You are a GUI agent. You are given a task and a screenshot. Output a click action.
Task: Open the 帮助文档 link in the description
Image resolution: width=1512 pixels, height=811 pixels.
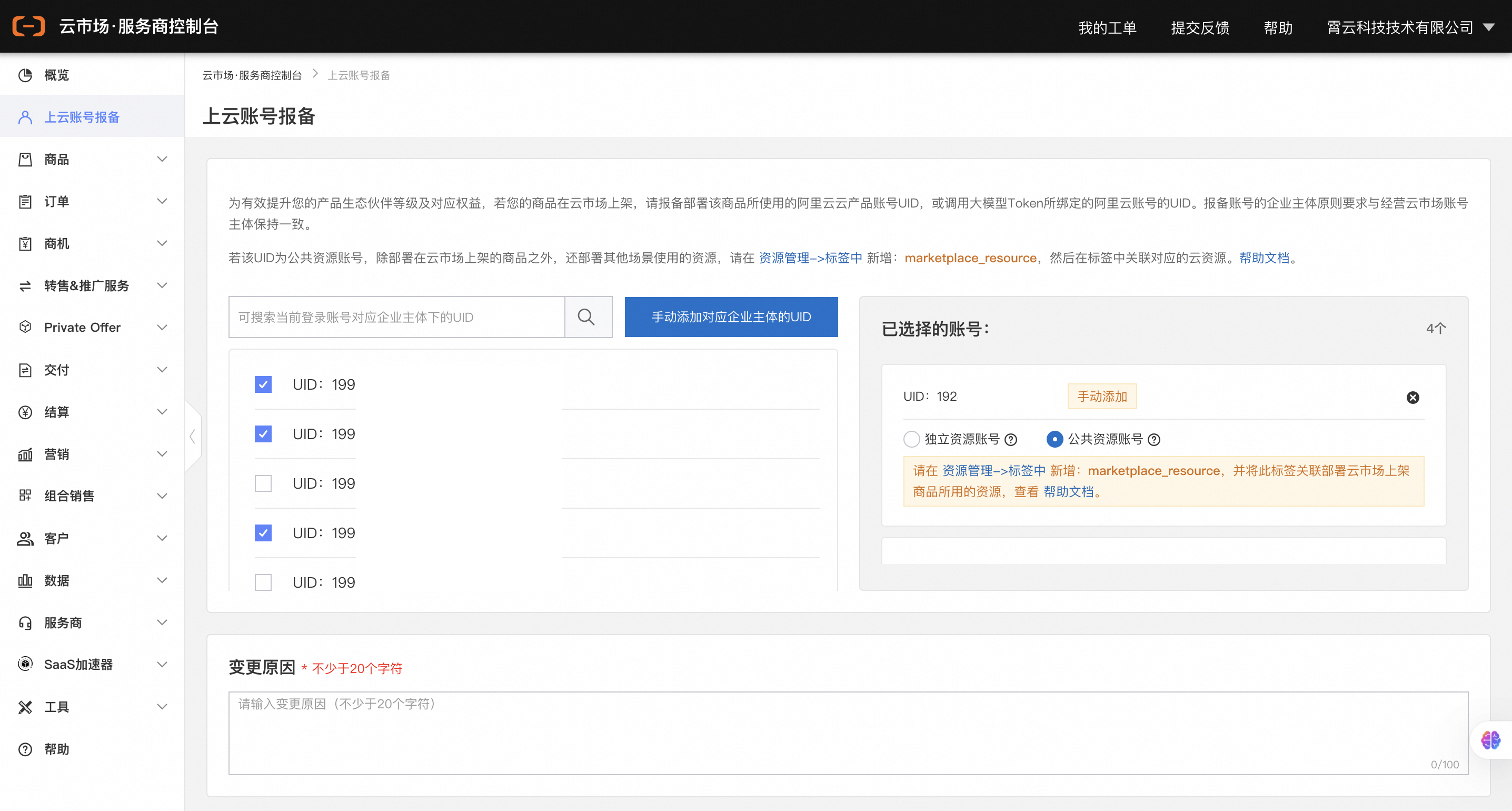[x=1264, y=258]
